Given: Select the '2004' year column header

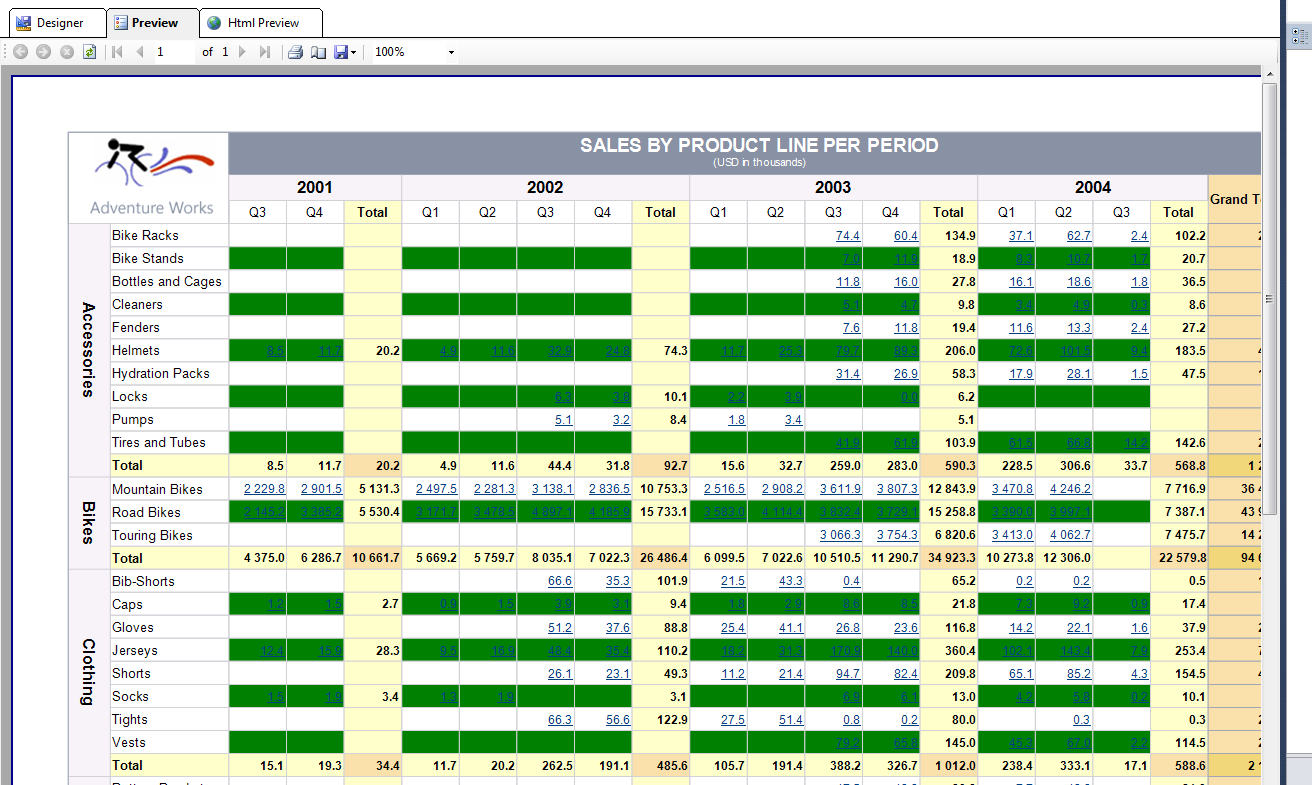Looking at the screenshot, I should 1093,187.
